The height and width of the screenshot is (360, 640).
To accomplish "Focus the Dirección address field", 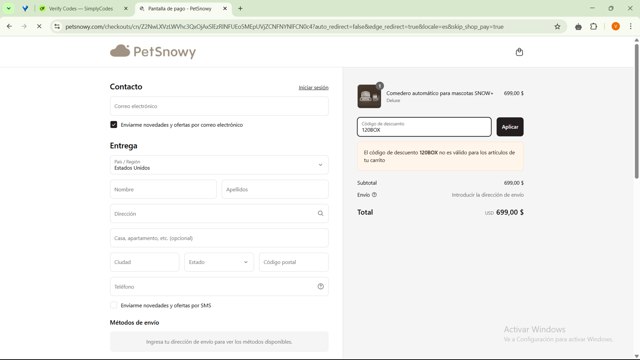I will (x=219, y=213).
